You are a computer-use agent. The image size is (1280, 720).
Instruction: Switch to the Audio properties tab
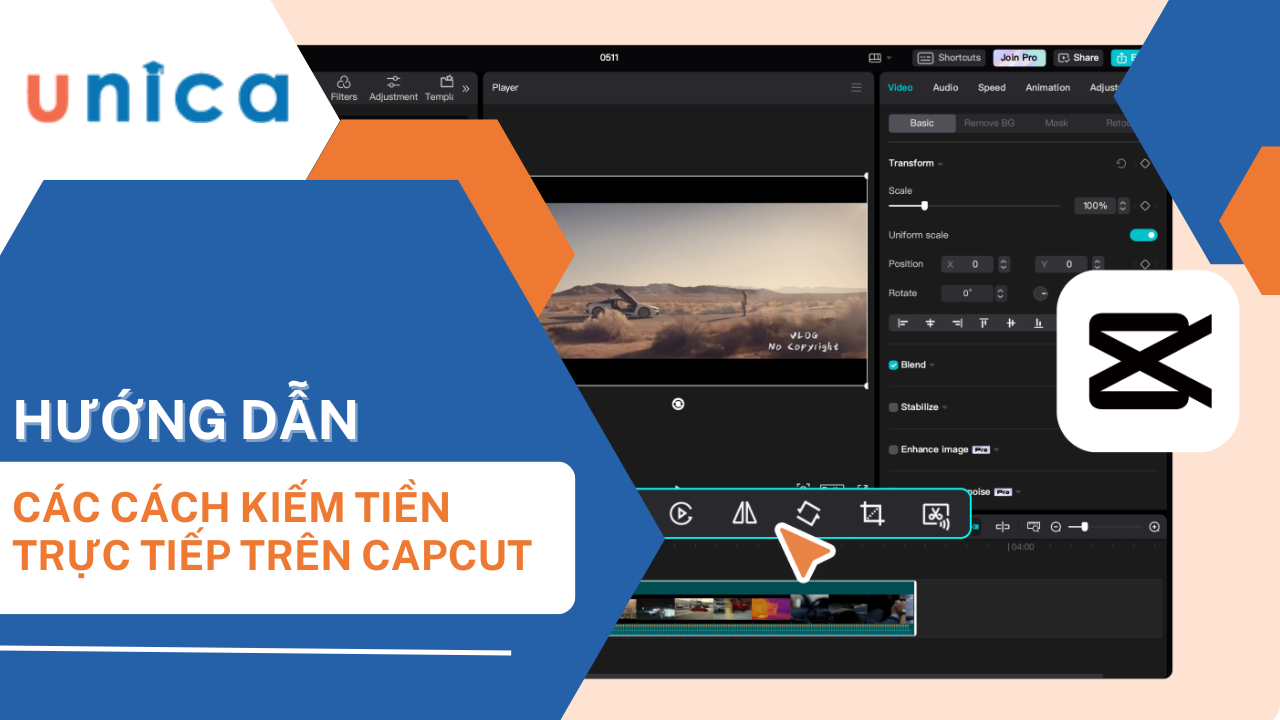point(945,88)
